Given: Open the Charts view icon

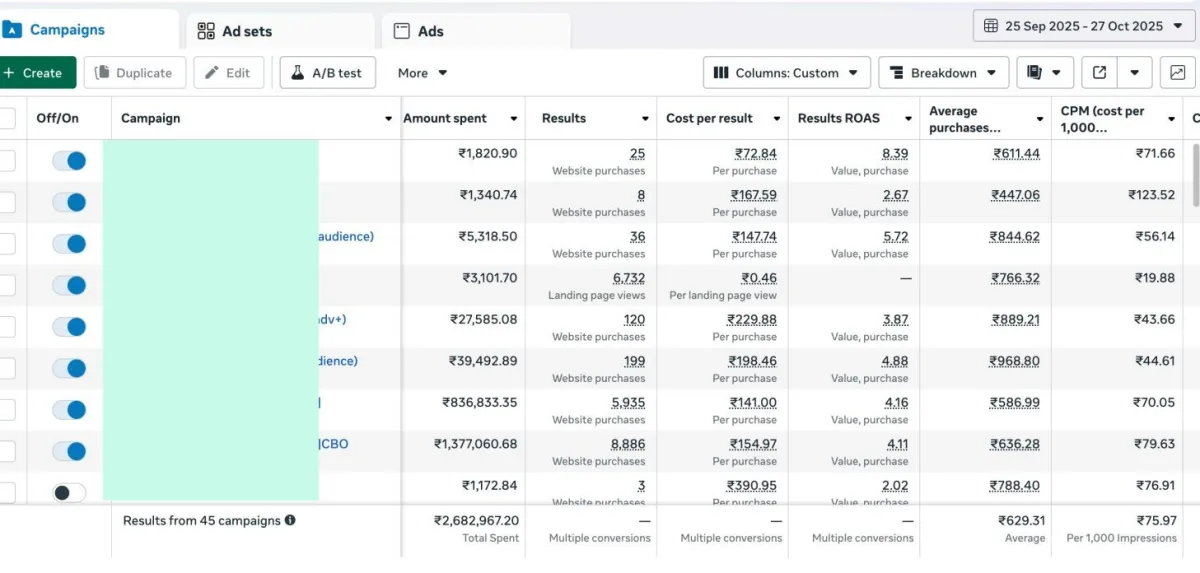Looking at the screenshot, I should coord(1177,73).
